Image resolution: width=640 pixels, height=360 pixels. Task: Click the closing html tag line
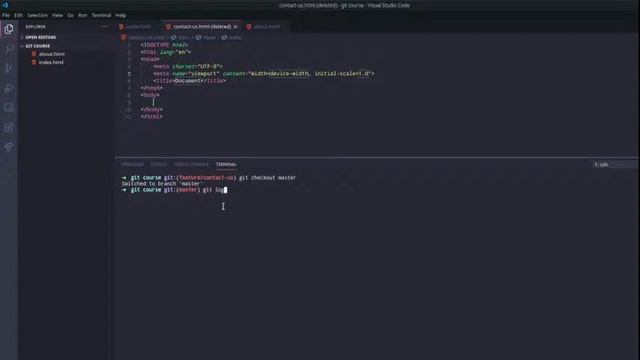click(x=151, y=117)
